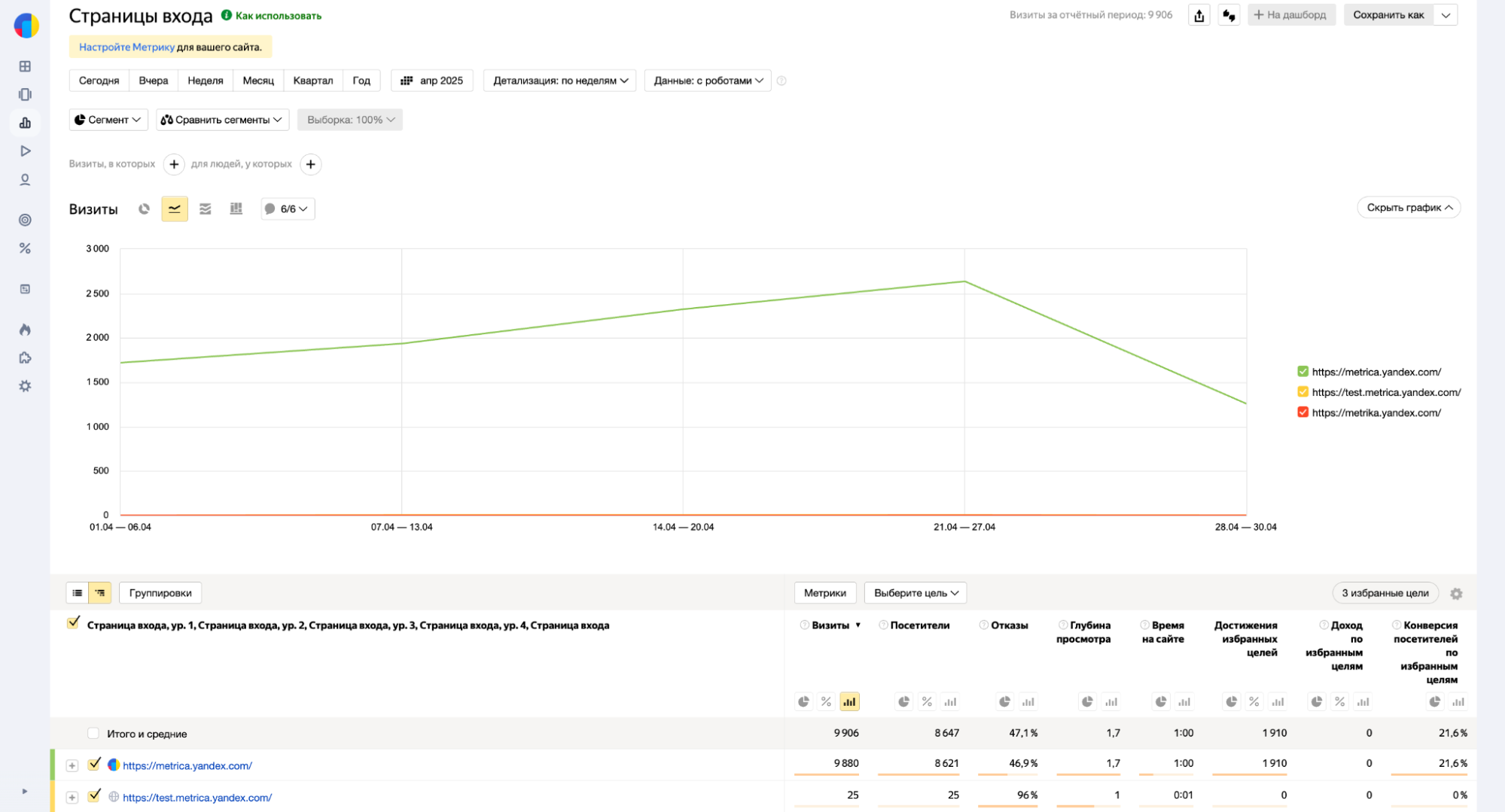This screenshot has width=1505, height=812.
Task: Expand sidebar with the bottom arrow
Action: tap(24, 792)
